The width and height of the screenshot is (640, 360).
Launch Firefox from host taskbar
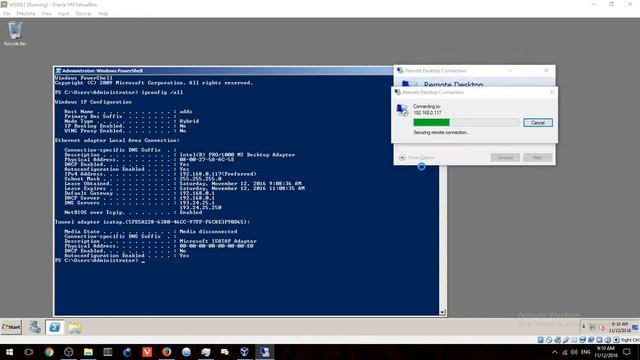[x=167, y=352]
